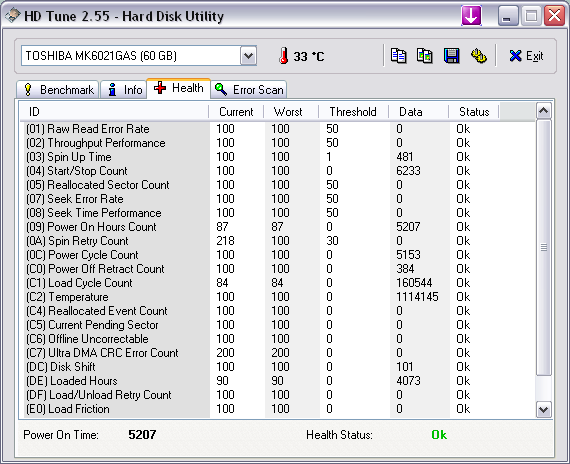Copy health info to clipboard icon
Viewport: 570px width, 464px height.
pos(398,56)
